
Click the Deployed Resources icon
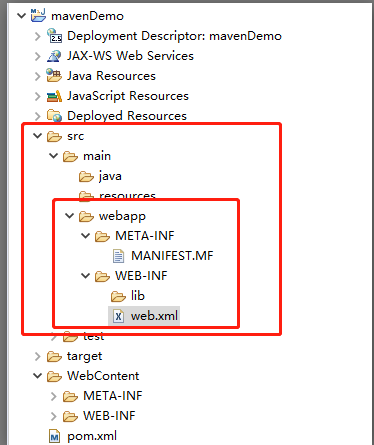click(x=54, y=116)
